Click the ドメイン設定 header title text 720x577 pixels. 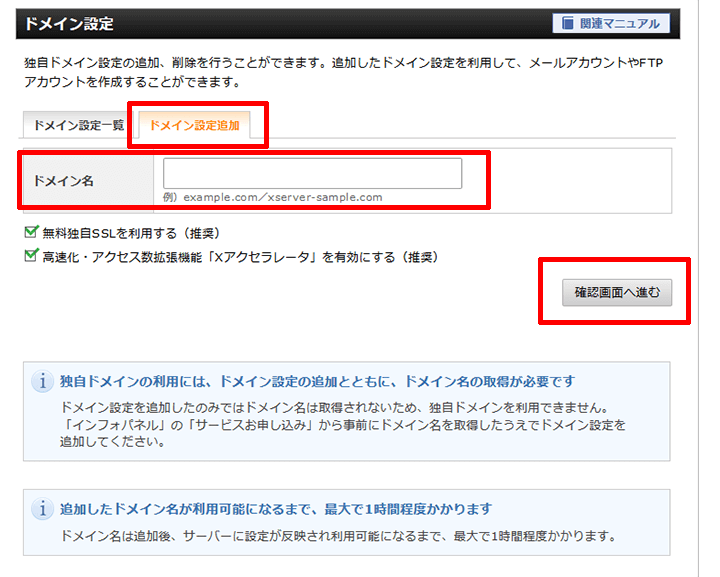[69, 23]
